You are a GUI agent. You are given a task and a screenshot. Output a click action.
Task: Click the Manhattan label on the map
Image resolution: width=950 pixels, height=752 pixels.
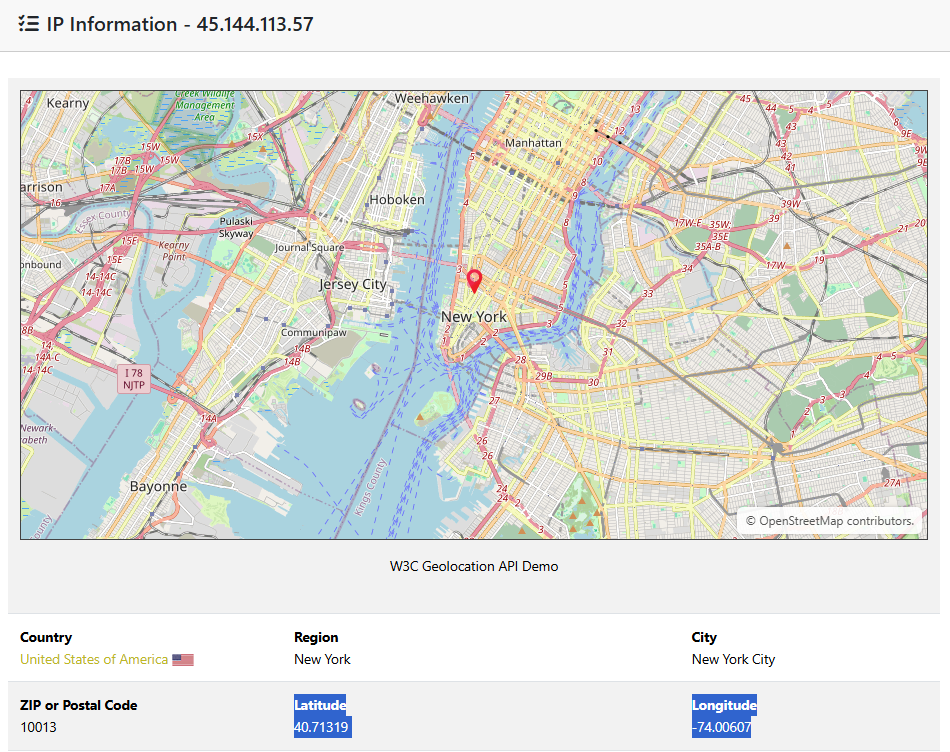(x=533, y=143)
